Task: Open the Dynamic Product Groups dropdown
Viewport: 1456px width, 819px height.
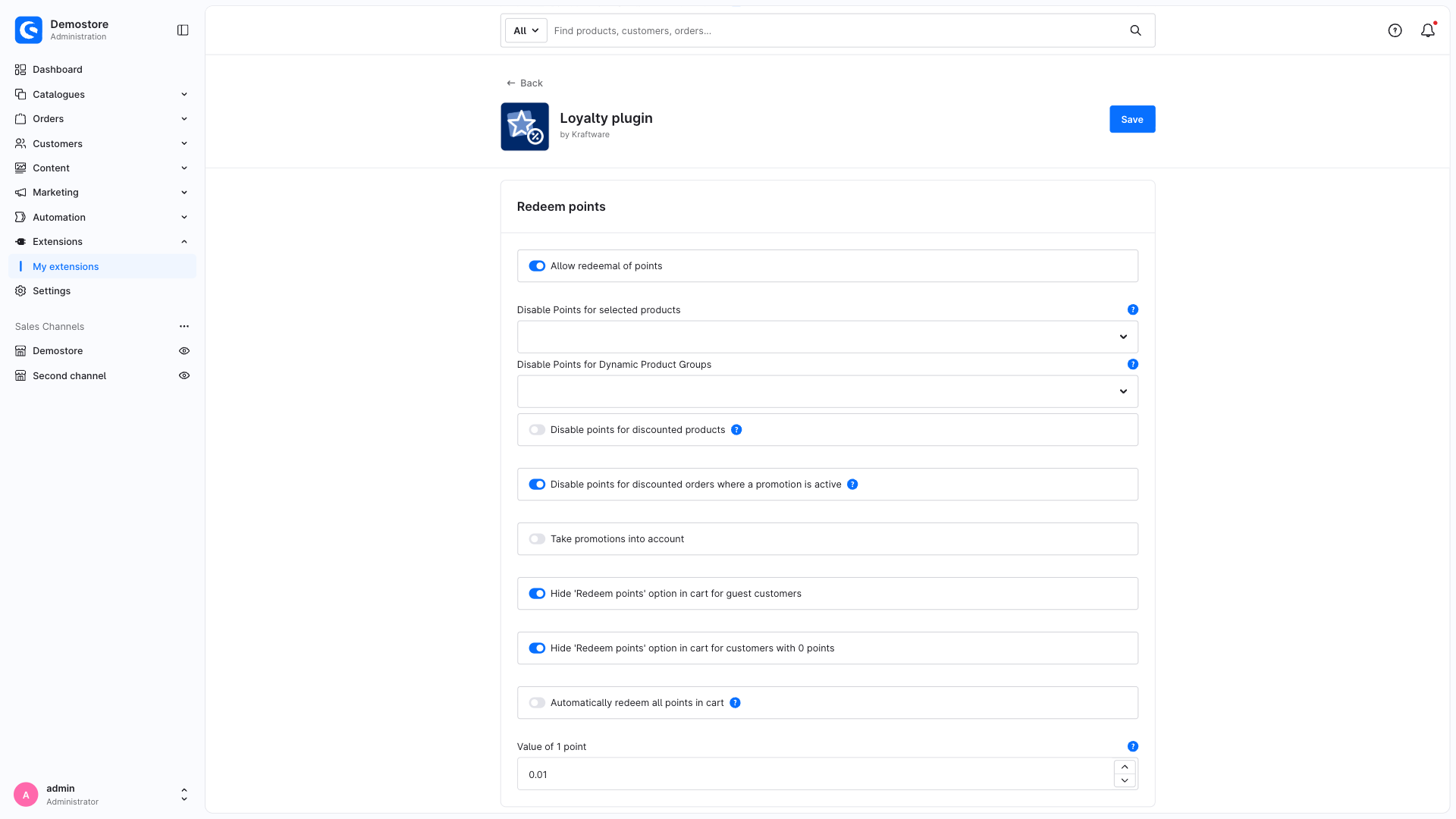Action: (827, 391)
